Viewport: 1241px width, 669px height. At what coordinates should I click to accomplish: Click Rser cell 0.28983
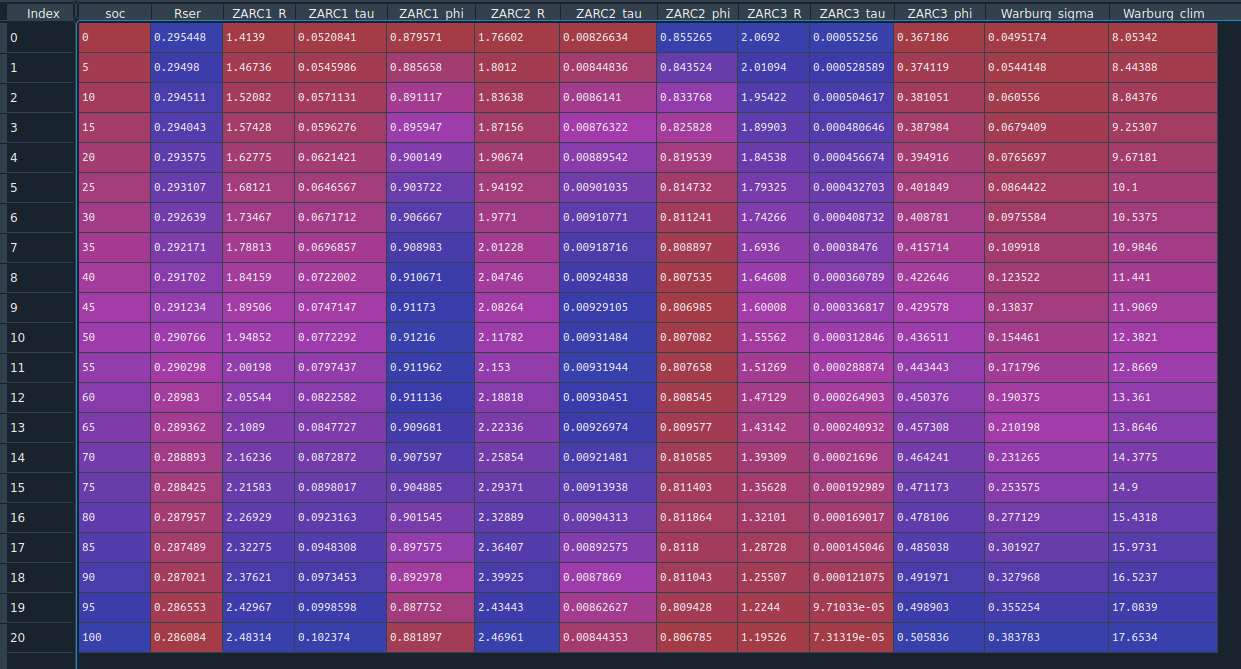(x=187, y=398)
